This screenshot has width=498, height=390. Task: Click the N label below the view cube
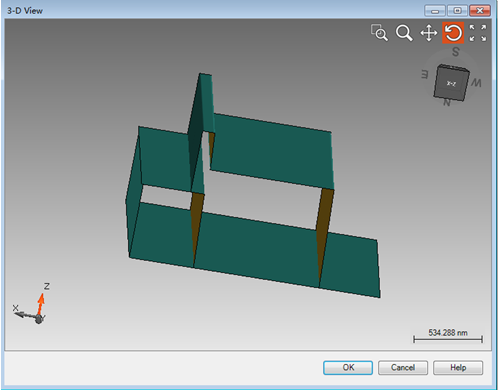447,103
